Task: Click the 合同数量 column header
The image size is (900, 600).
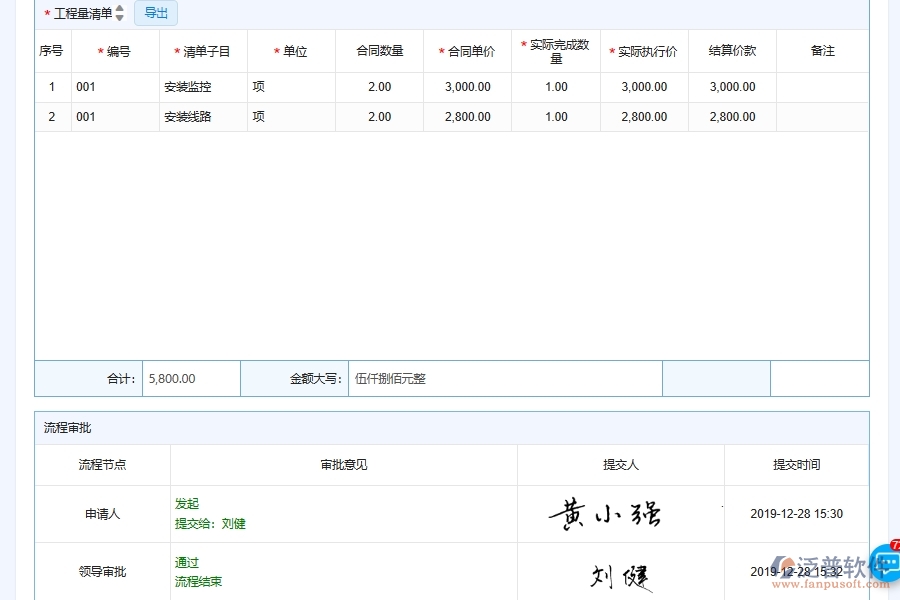Action: pos(378,50)
